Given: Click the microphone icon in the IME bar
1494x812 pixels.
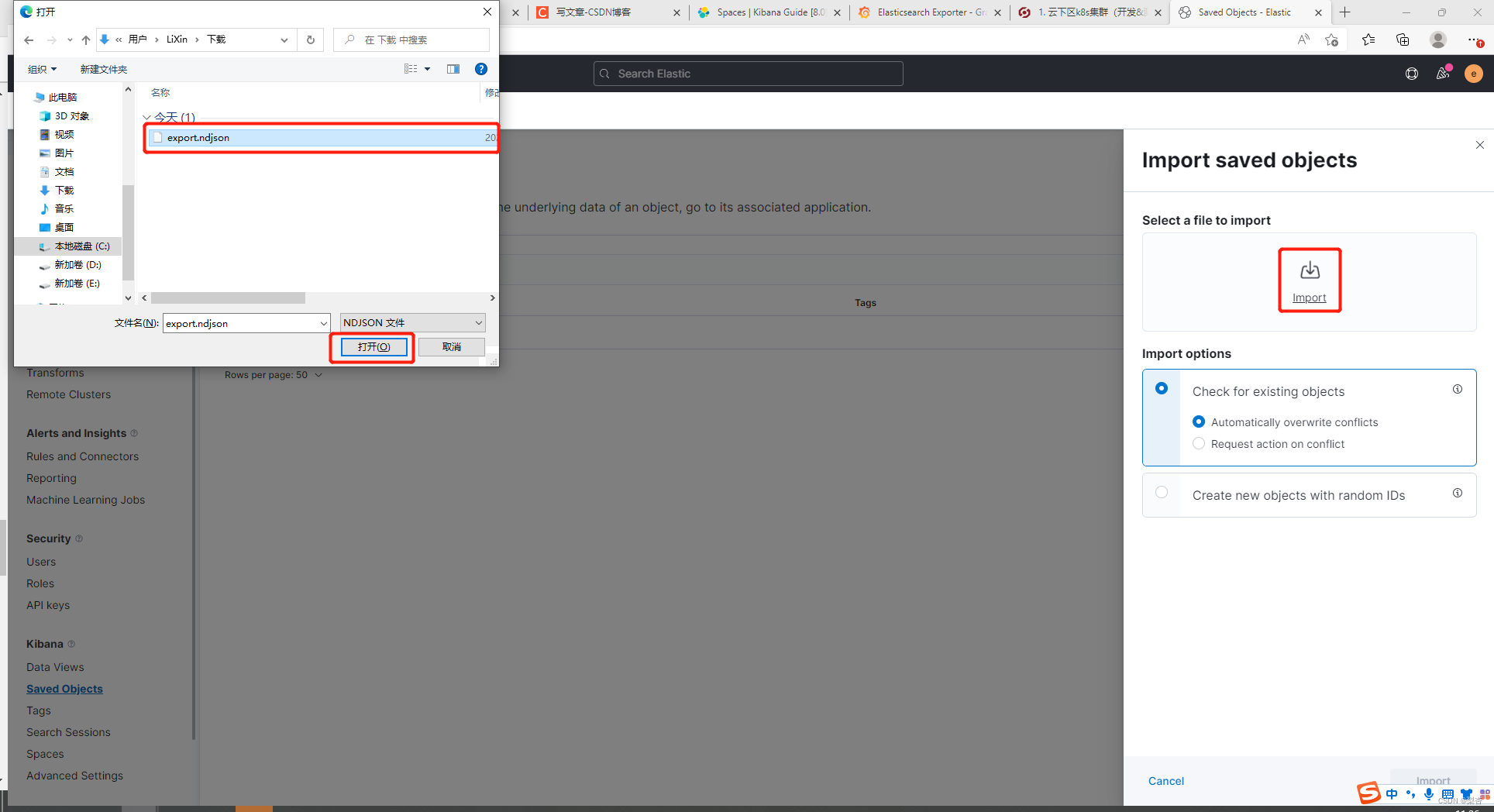Looking at the screenshot, I should pos(1429,794).
